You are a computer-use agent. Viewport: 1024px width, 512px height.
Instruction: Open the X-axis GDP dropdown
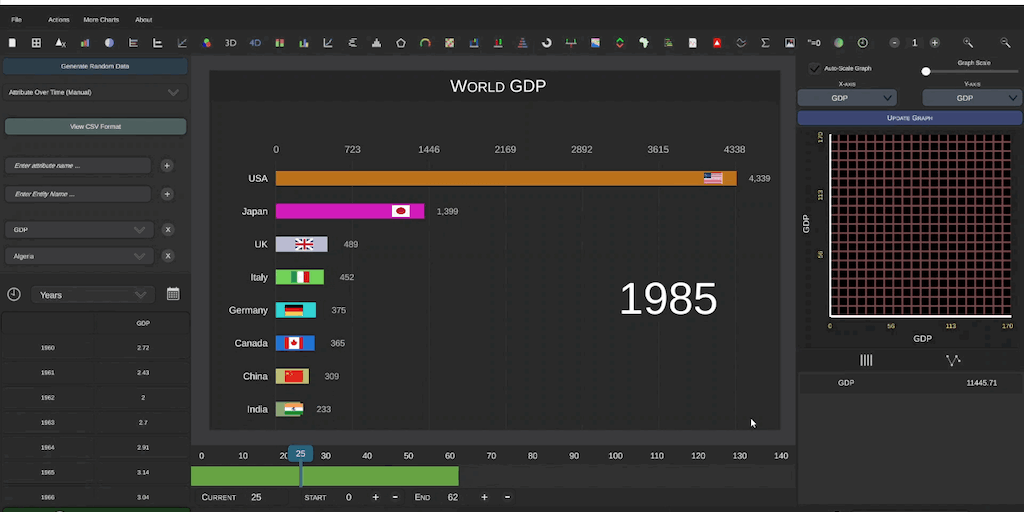pyautogui.click(x=847, y=98)
